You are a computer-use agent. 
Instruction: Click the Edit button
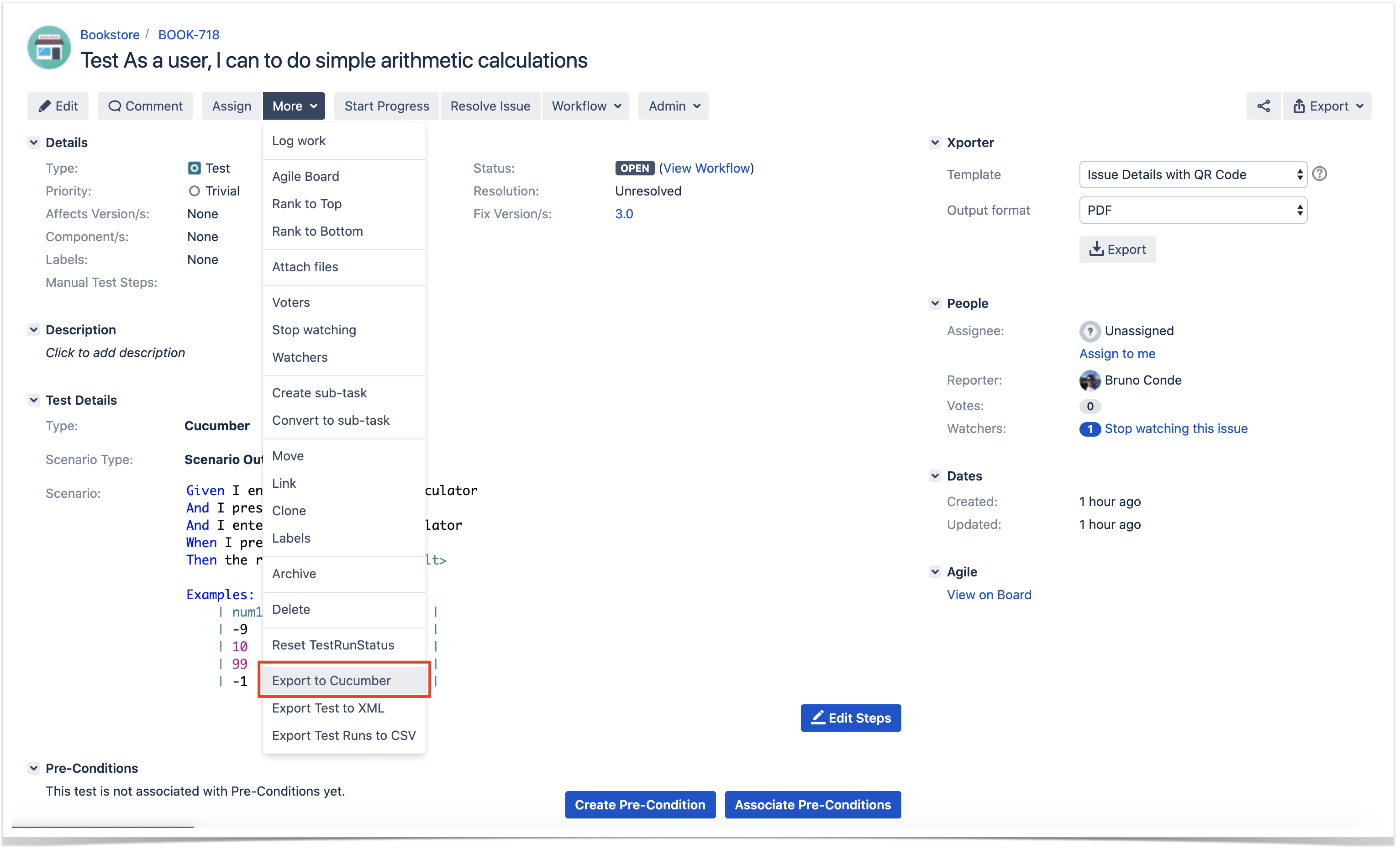point(58,106)
